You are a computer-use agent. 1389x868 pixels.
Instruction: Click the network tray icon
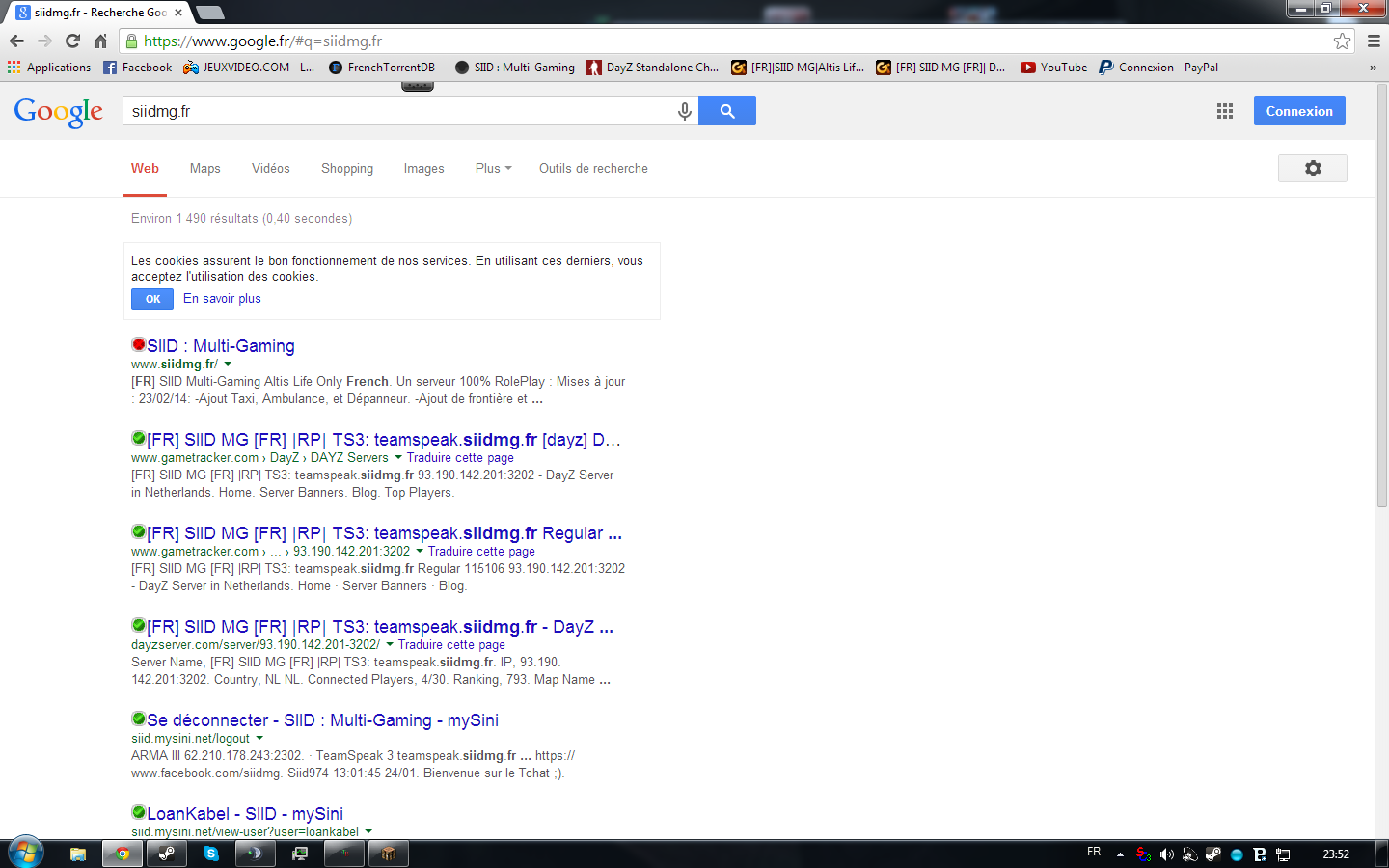(x=1283, y=854)
